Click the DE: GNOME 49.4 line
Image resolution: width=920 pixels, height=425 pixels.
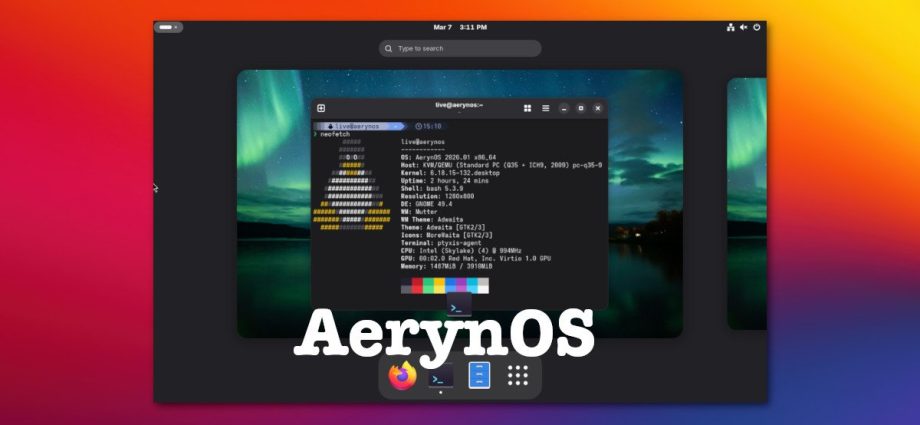click(x=427, y=204)
